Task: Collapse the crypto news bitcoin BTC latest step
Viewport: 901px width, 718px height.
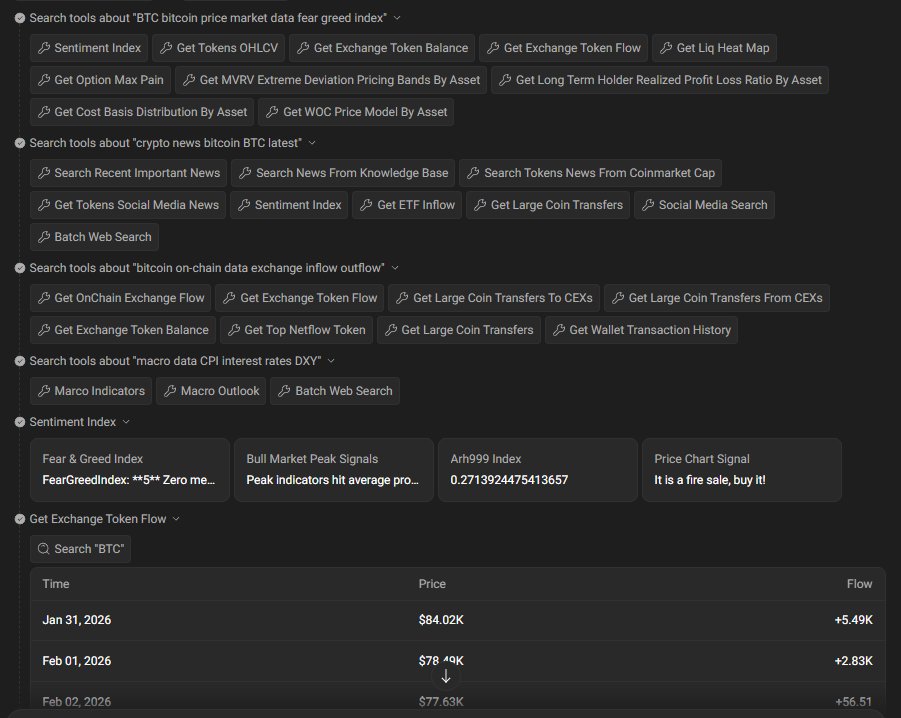Action: point(311,143)
